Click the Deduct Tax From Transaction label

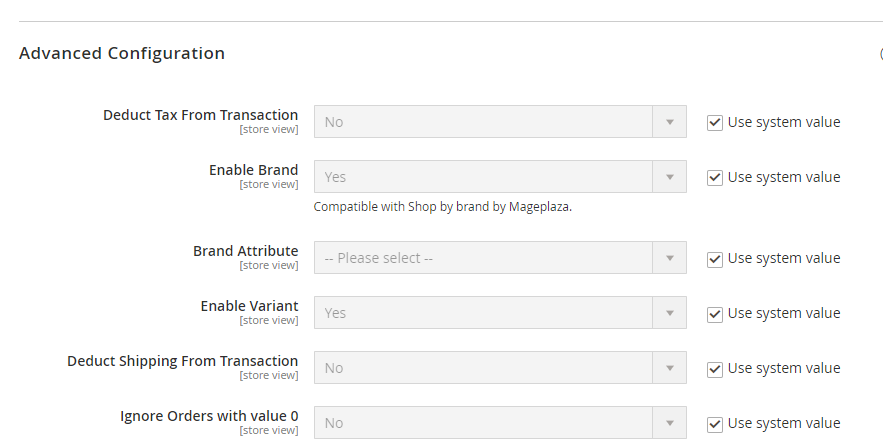(x=200, y=115)
